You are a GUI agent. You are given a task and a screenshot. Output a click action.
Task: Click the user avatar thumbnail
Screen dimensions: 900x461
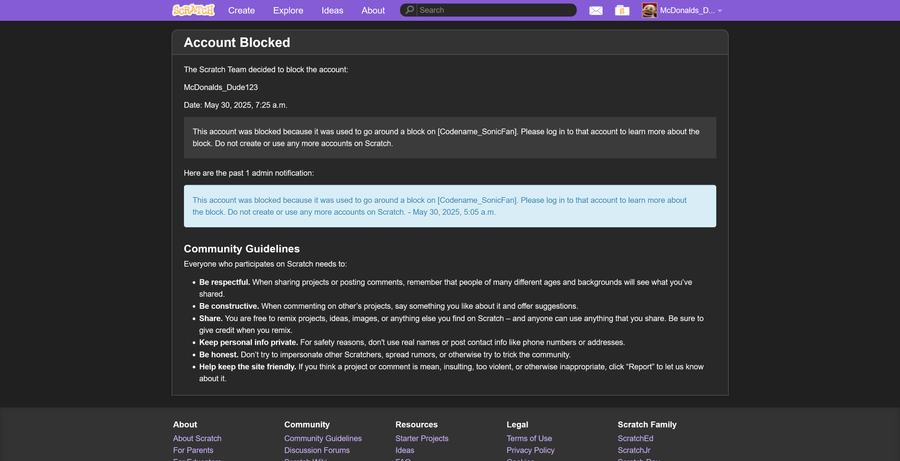coord(649,10)
